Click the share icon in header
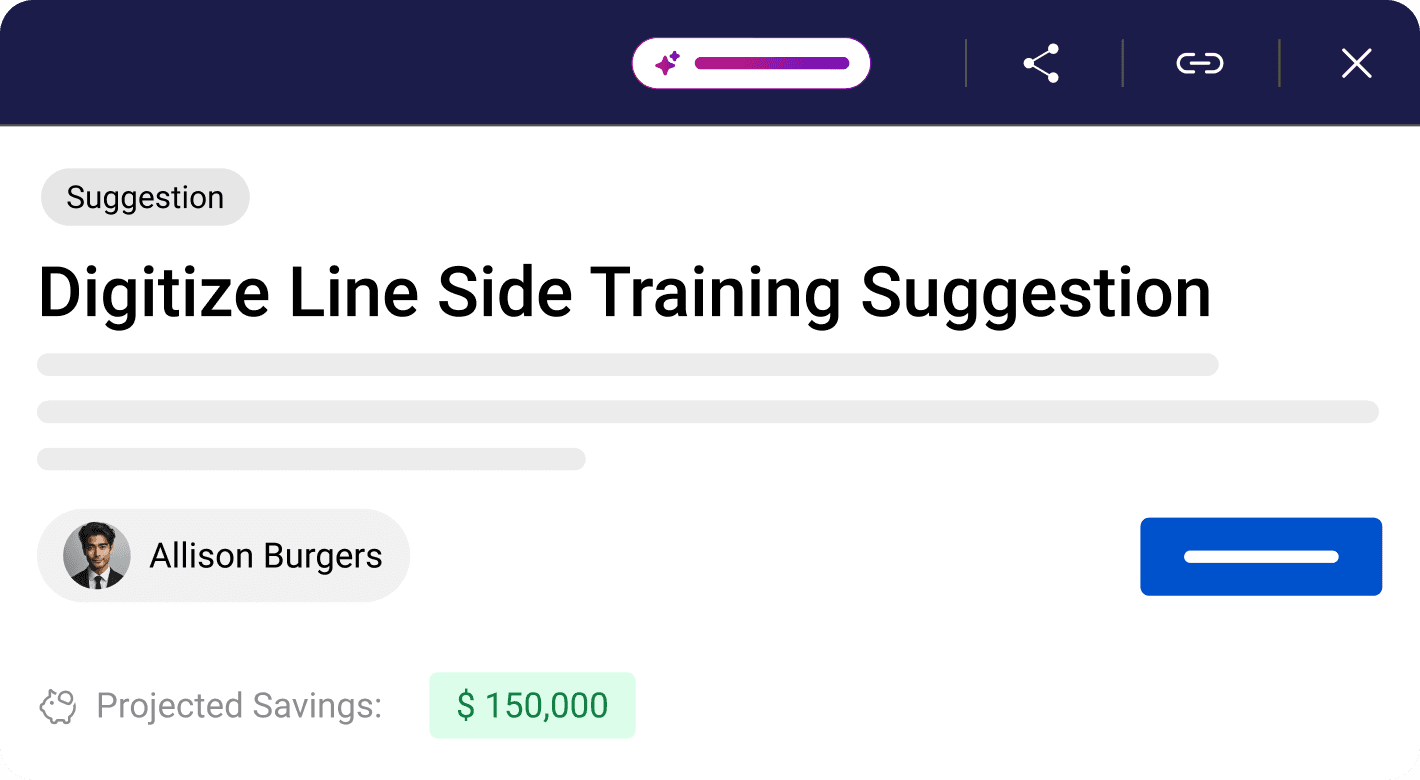This screenshot has height=780, width=1420. point(1041,64)
